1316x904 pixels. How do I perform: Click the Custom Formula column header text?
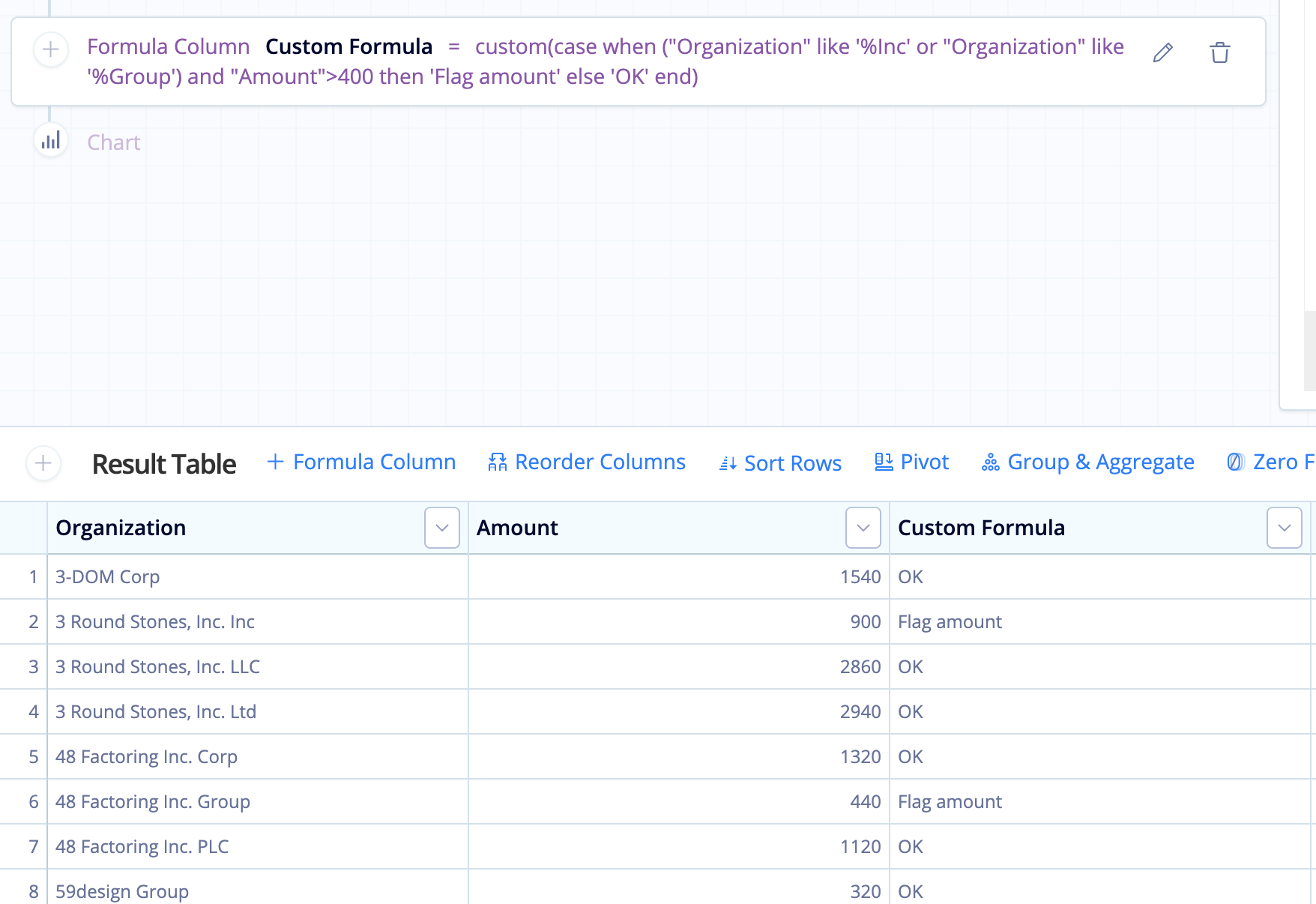(x=981, y=528)
